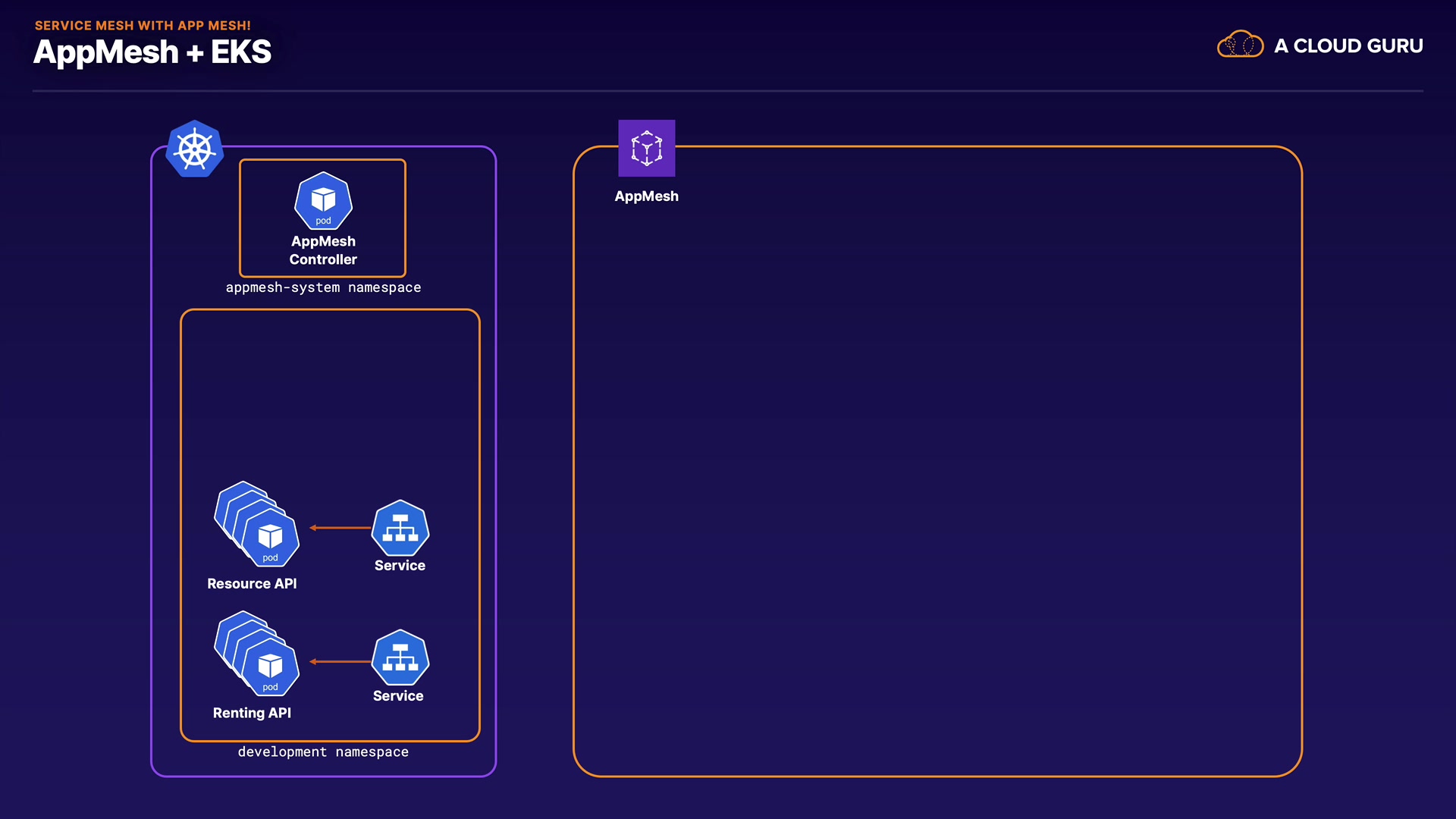Click the AppMesh Controller pod icon
1456x819 pixels.
click(323, 201)
